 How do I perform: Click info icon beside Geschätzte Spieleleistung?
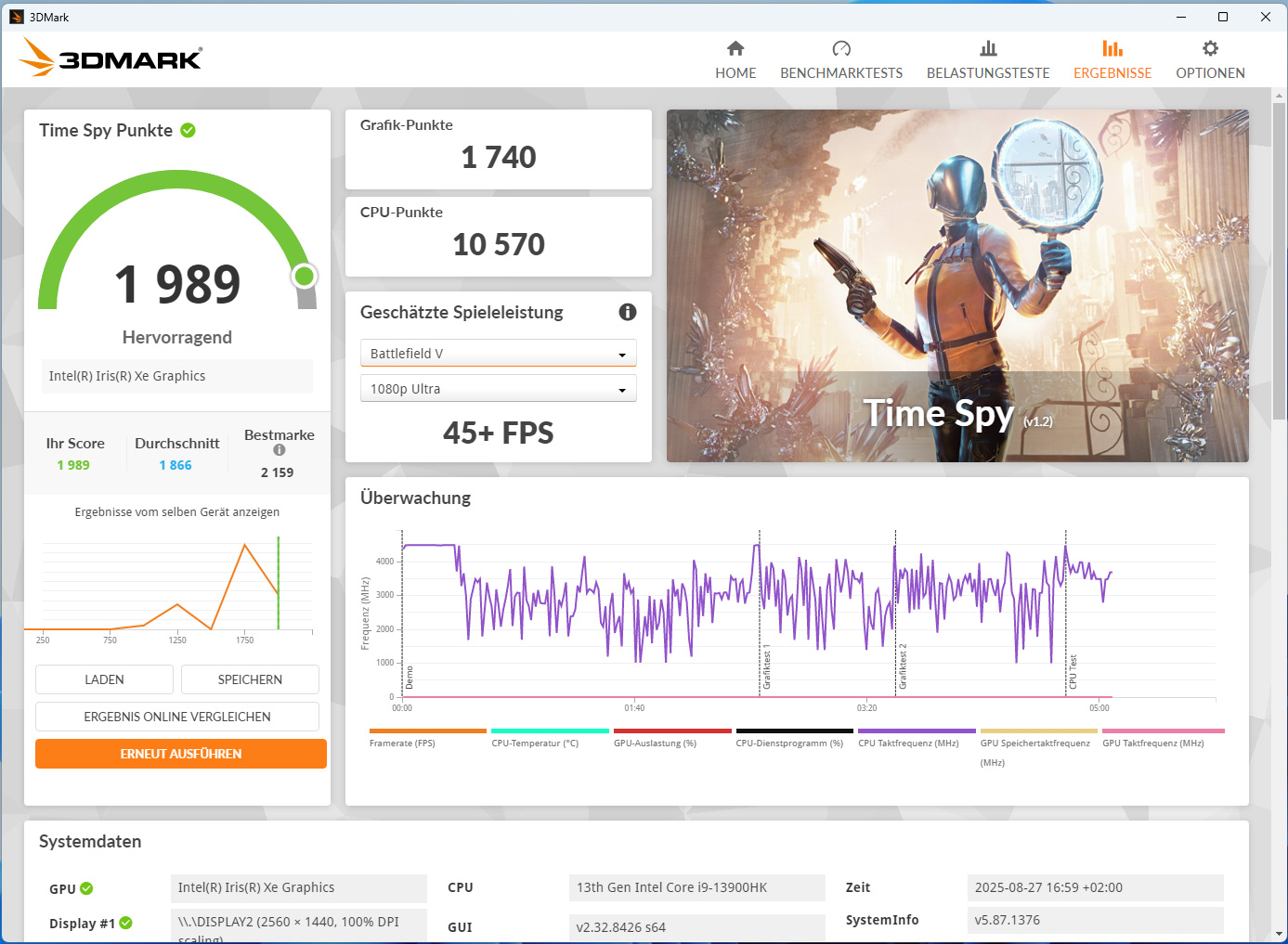[x=628, y=312]
